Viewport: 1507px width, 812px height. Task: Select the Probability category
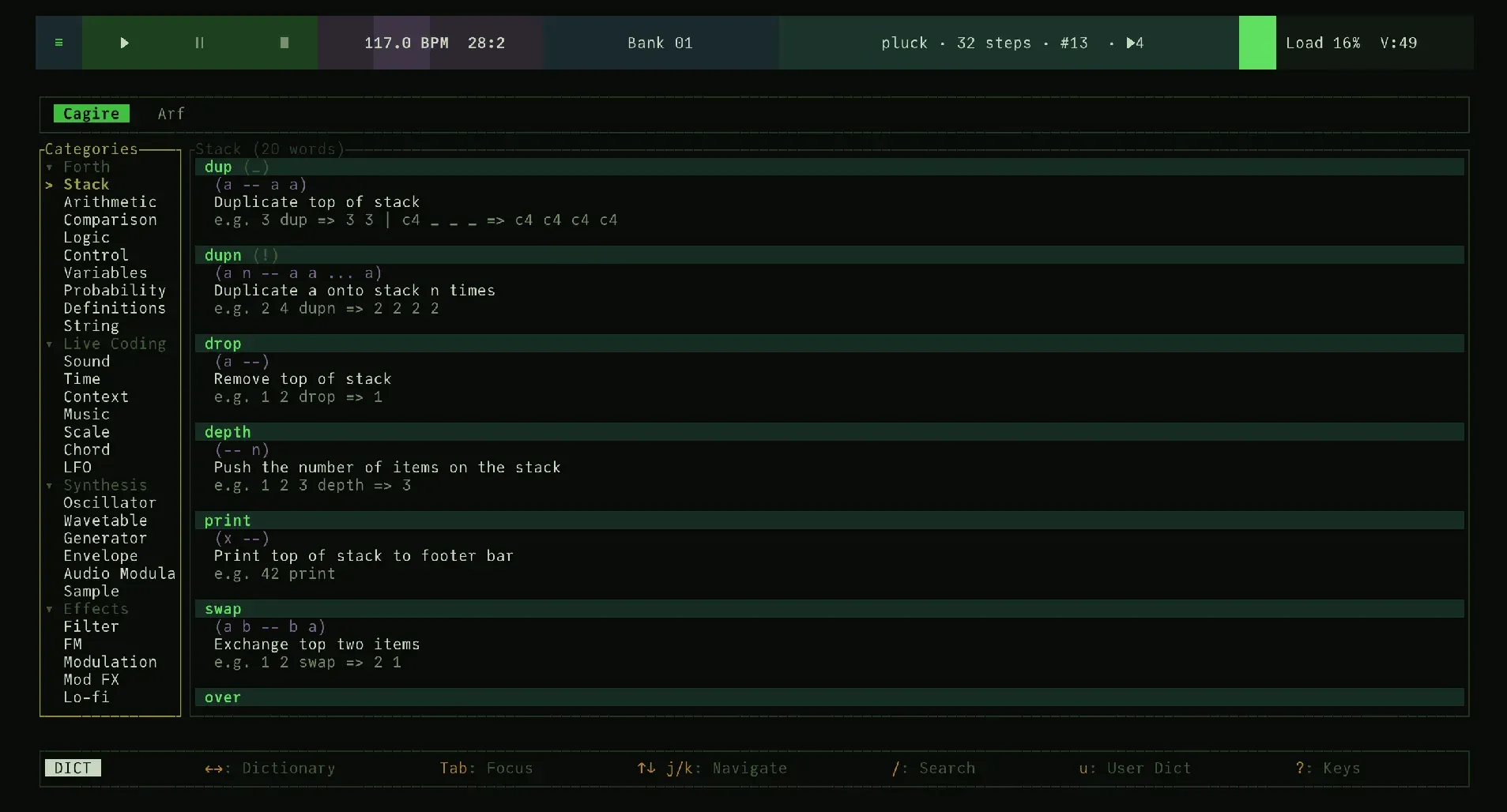click(115, 291)
